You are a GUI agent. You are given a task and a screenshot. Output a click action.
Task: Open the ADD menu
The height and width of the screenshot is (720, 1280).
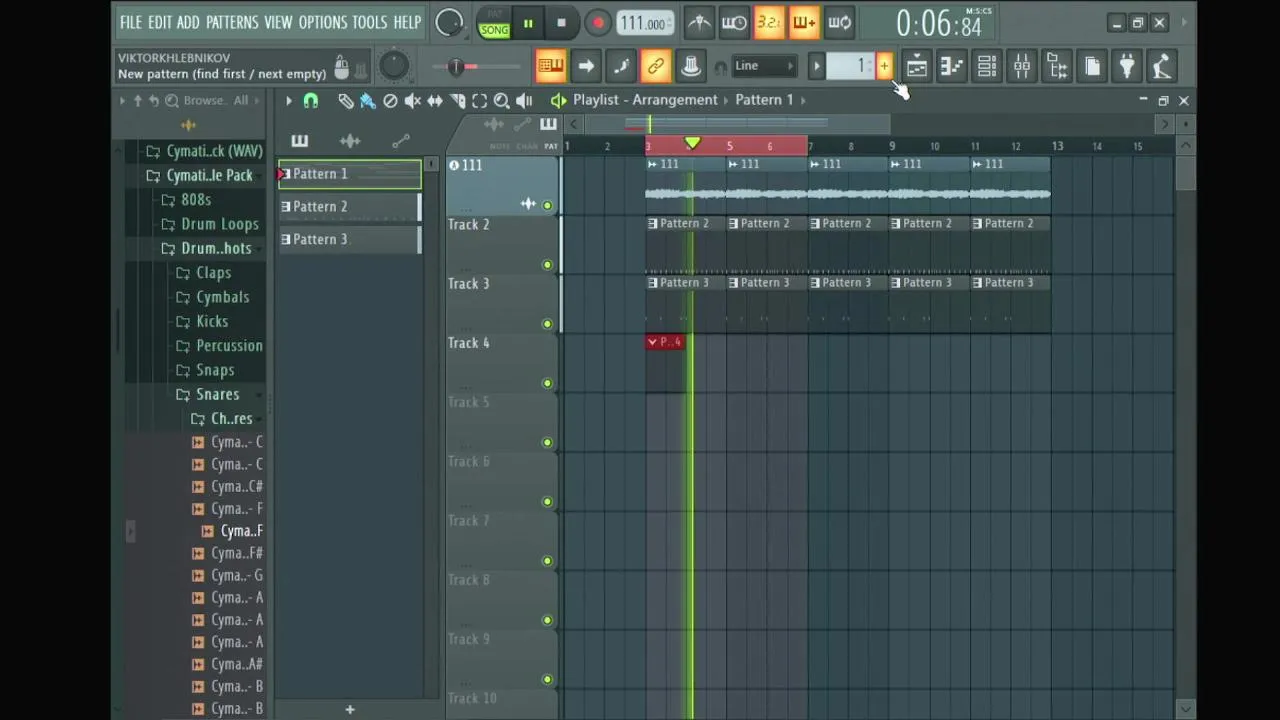tap(188, 22)
